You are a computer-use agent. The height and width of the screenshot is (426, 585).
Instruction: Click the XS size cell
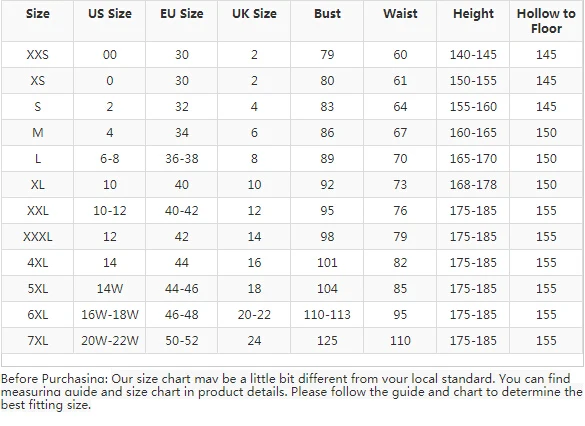pos(38,81)
